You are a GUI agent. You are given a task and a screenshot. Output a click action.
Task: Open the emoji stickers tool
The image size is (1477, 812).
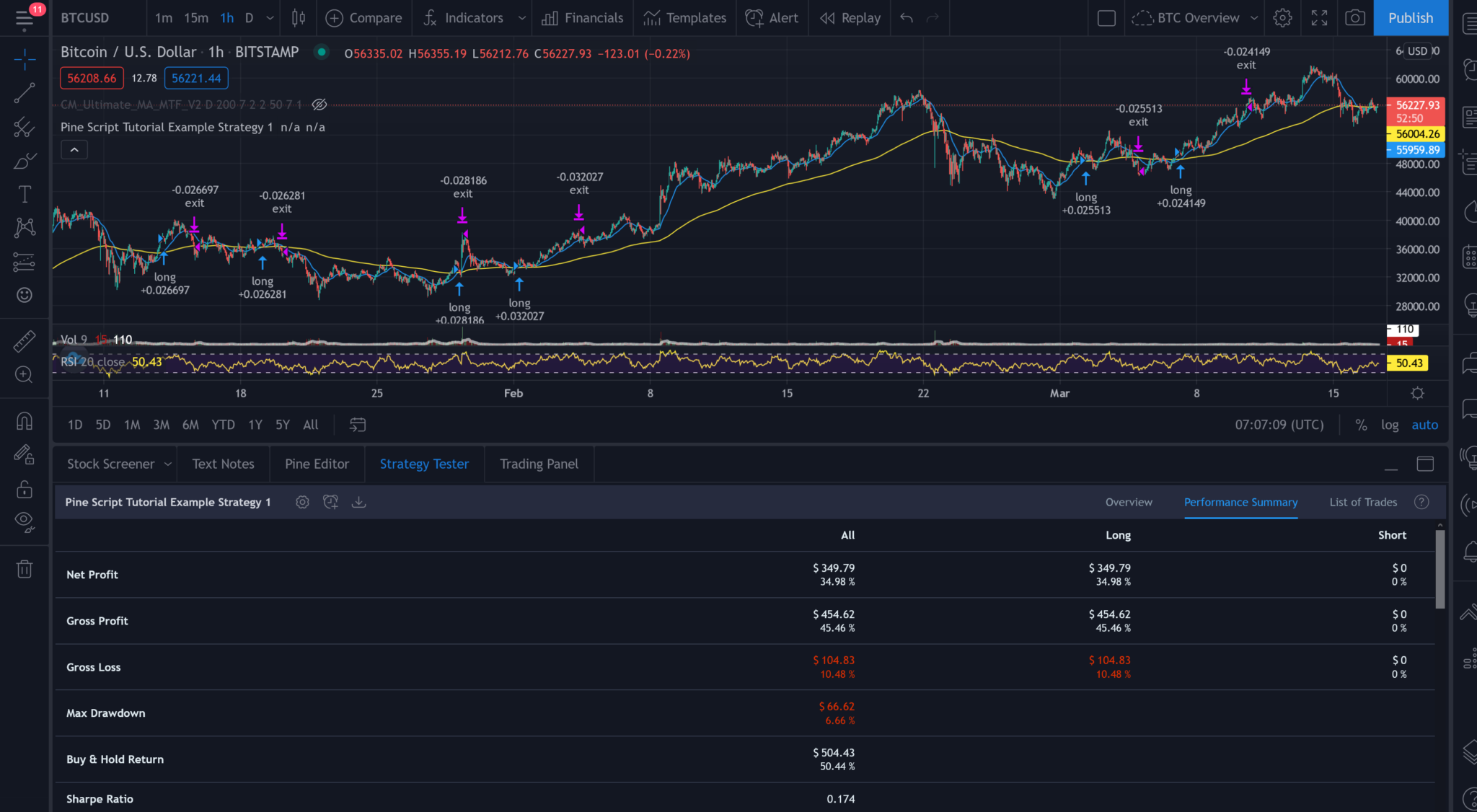[x=24, y=295]
